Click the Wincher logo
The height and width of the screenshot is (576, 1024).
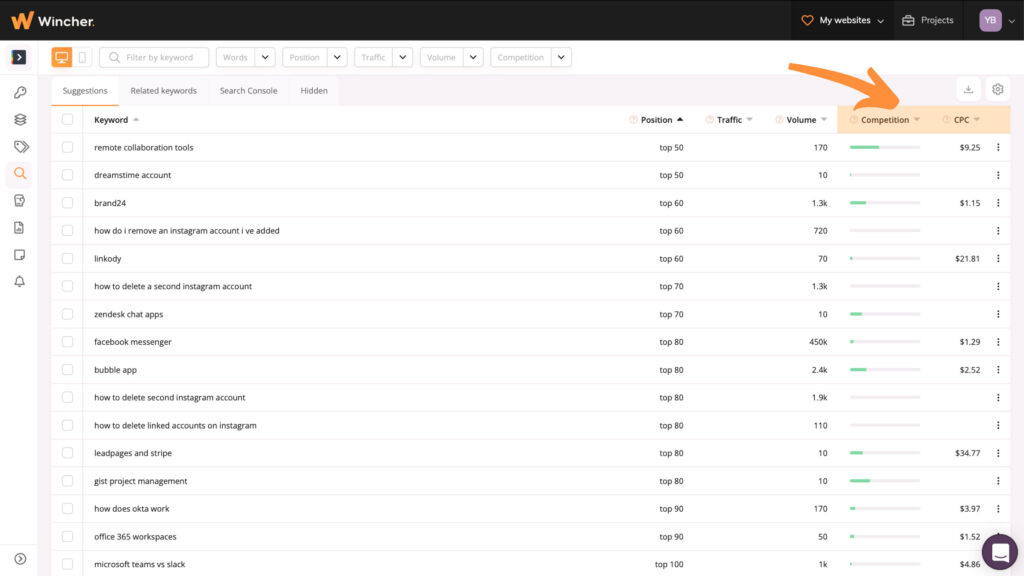(x=53, y=21)
